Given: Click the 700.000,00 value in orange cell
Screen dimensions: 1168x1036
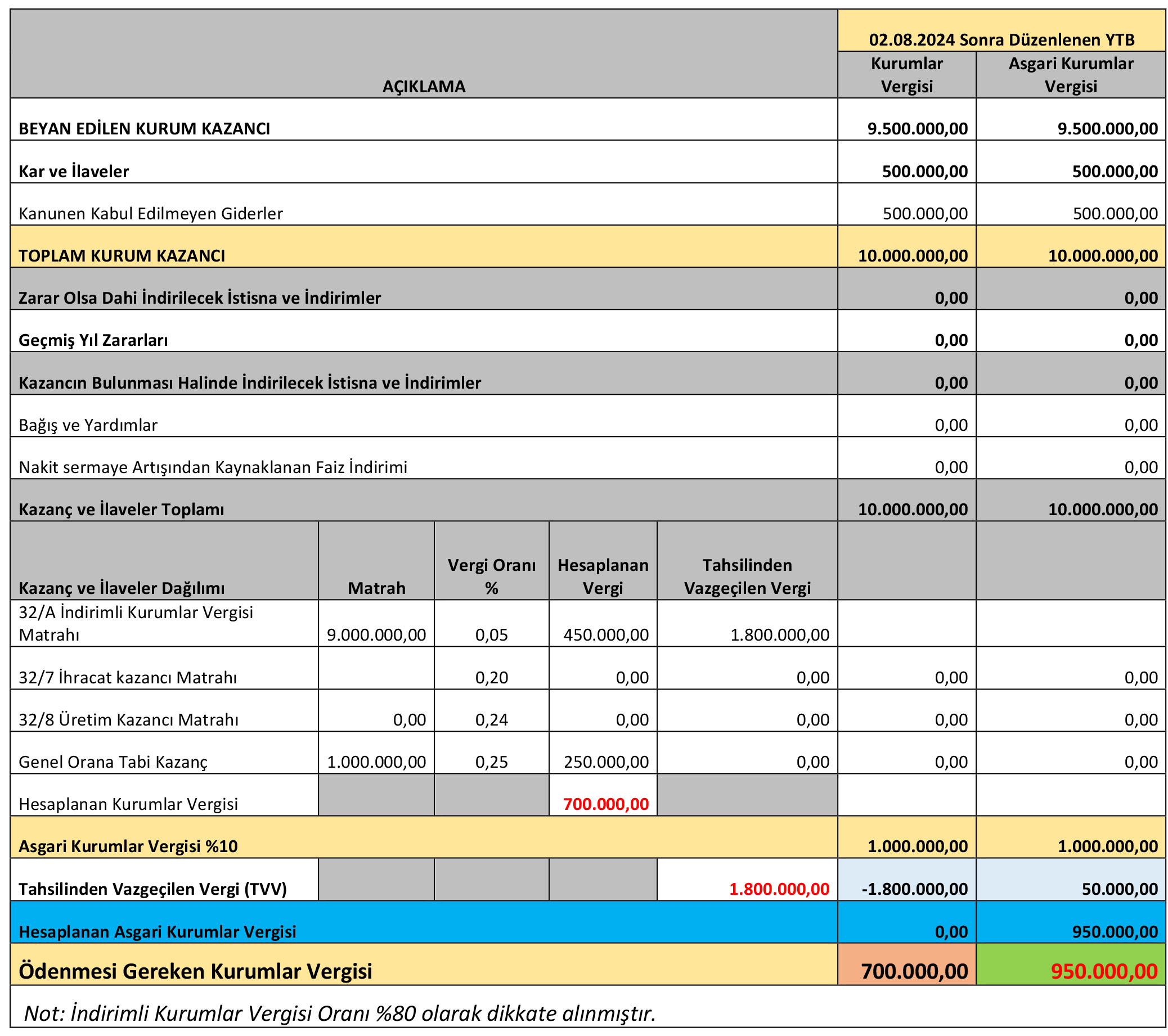Looking at the screenshot, I should click(x=914, y=971).
